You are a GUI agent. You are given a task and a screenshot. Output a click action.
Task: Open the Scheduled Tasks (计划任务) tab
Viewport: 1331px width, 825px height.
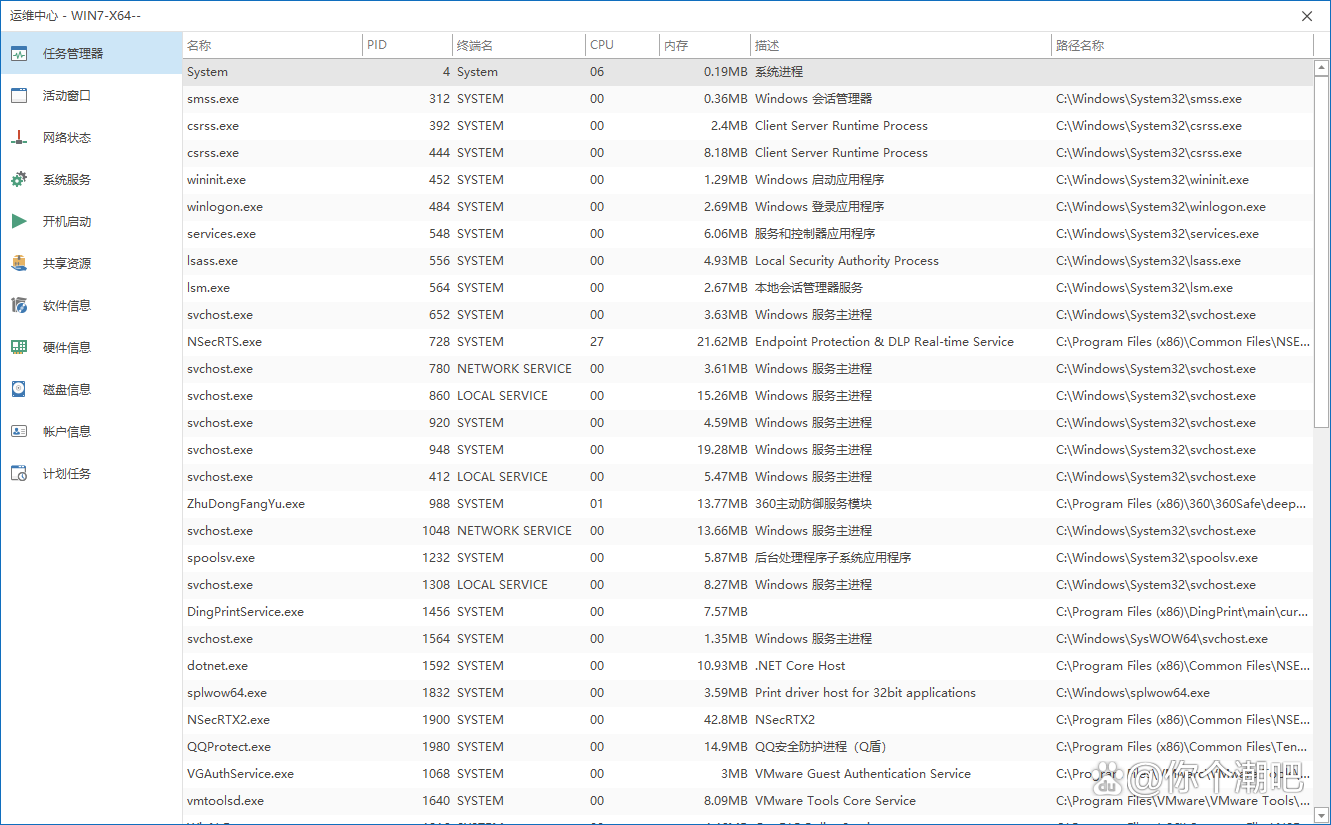point(66,474)
